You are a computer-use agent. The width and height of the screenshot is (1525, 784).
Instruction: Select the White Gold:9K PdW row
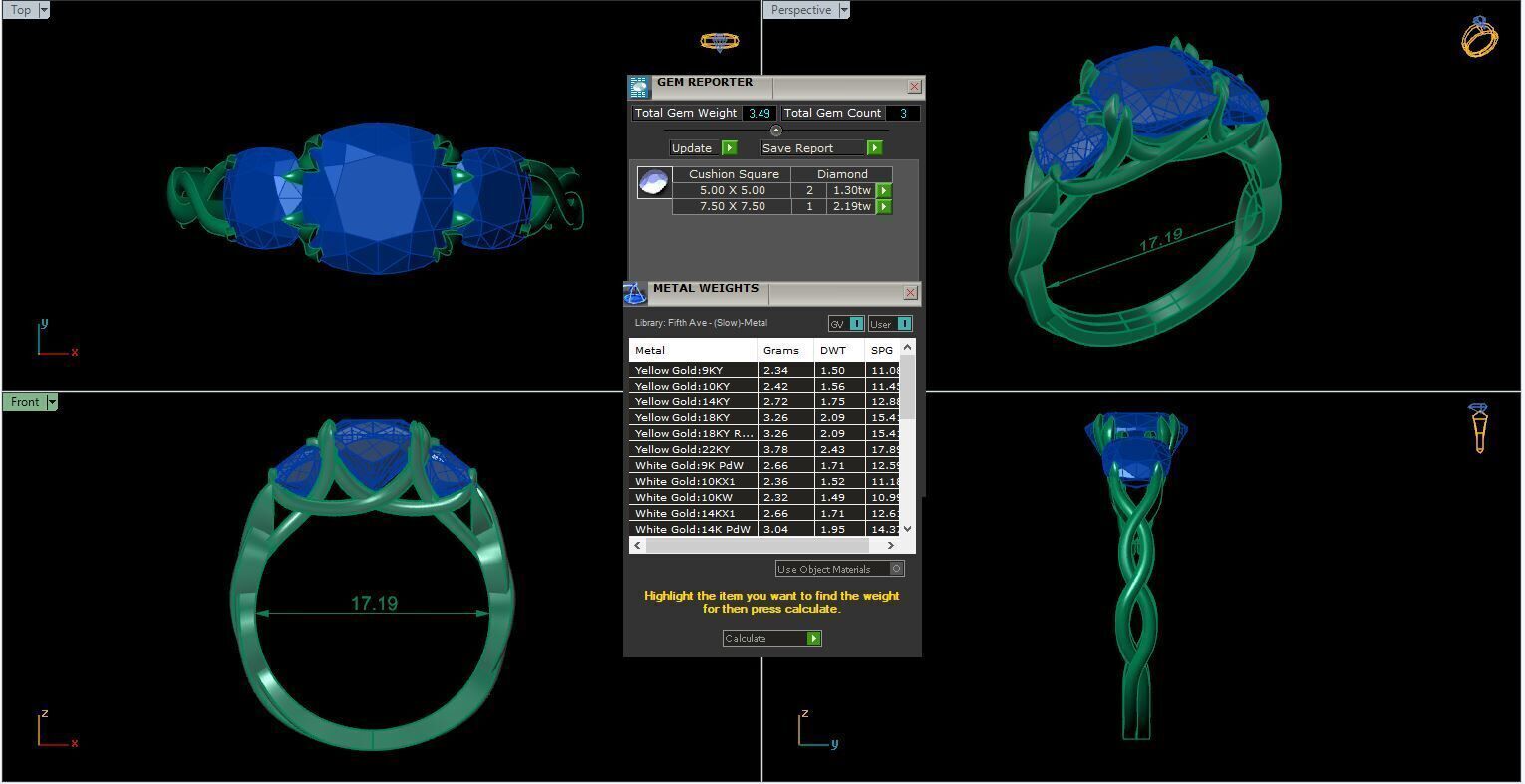[764, 465]
